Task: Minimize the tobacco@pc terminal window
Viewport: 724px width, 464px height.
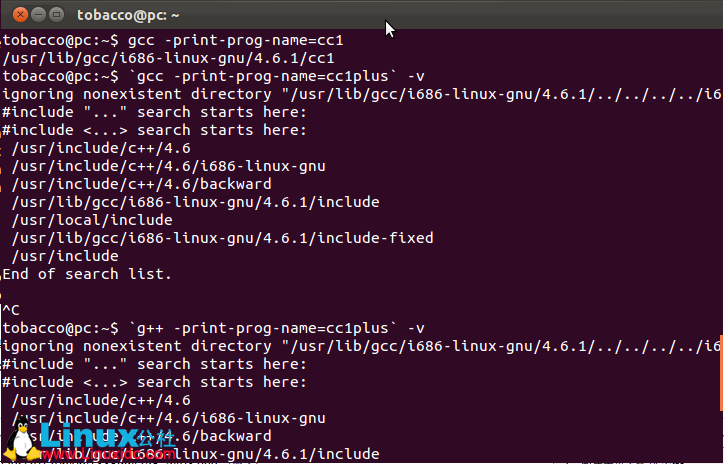Action: click(x=38, y=15)
